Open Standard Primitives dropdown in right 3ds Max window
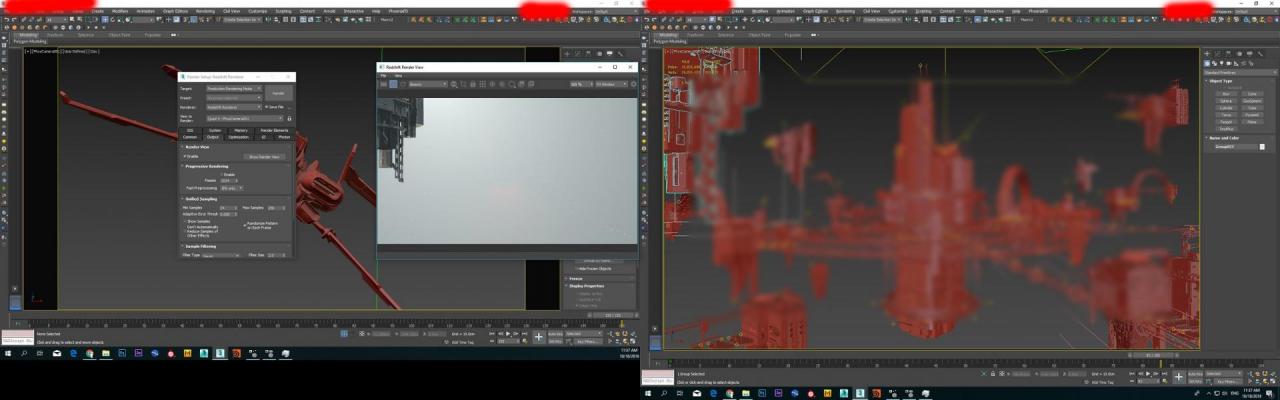Viewport: 1280px width, 400px height. (1240, 72)
